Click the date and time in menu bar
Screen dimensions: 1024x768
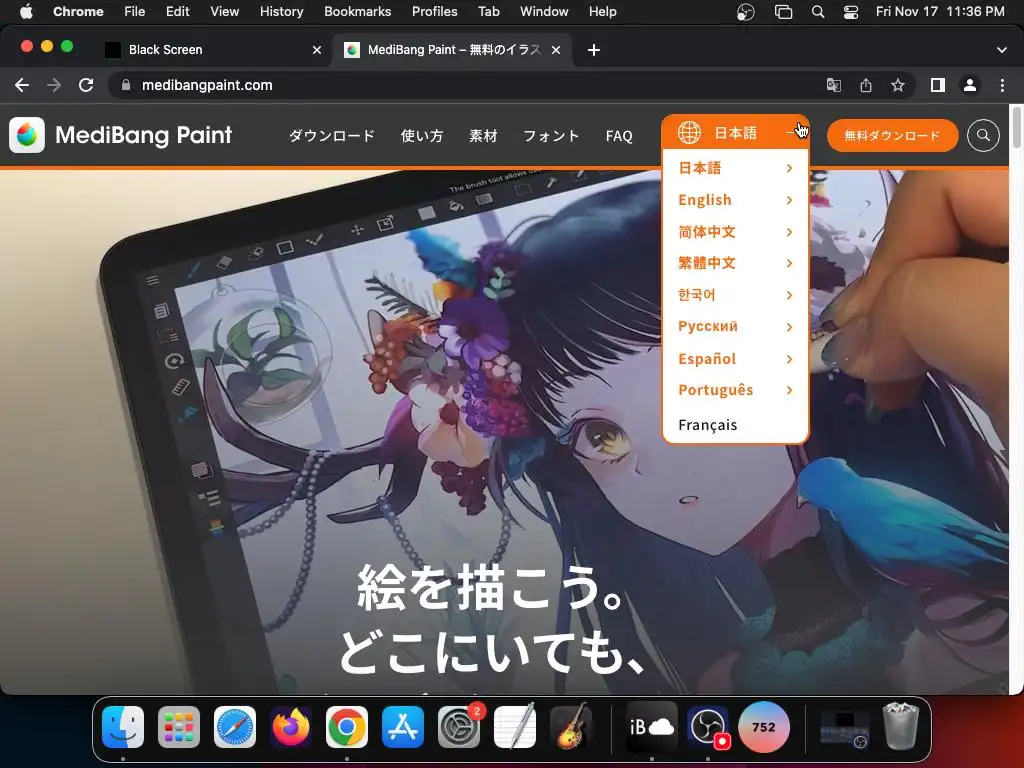point(940,12)
